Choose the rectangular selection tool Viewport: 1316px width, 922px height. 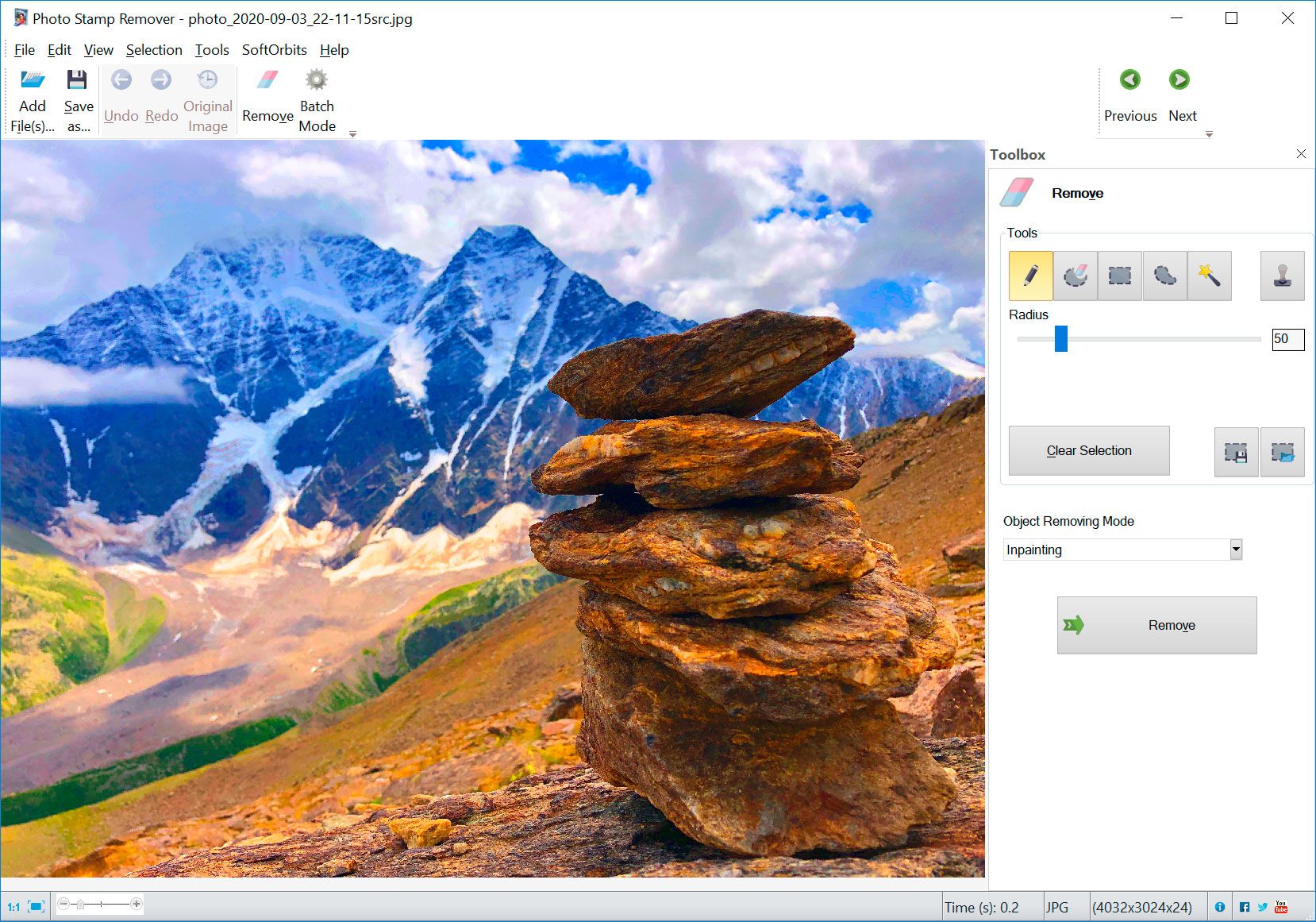point(1119,276)
